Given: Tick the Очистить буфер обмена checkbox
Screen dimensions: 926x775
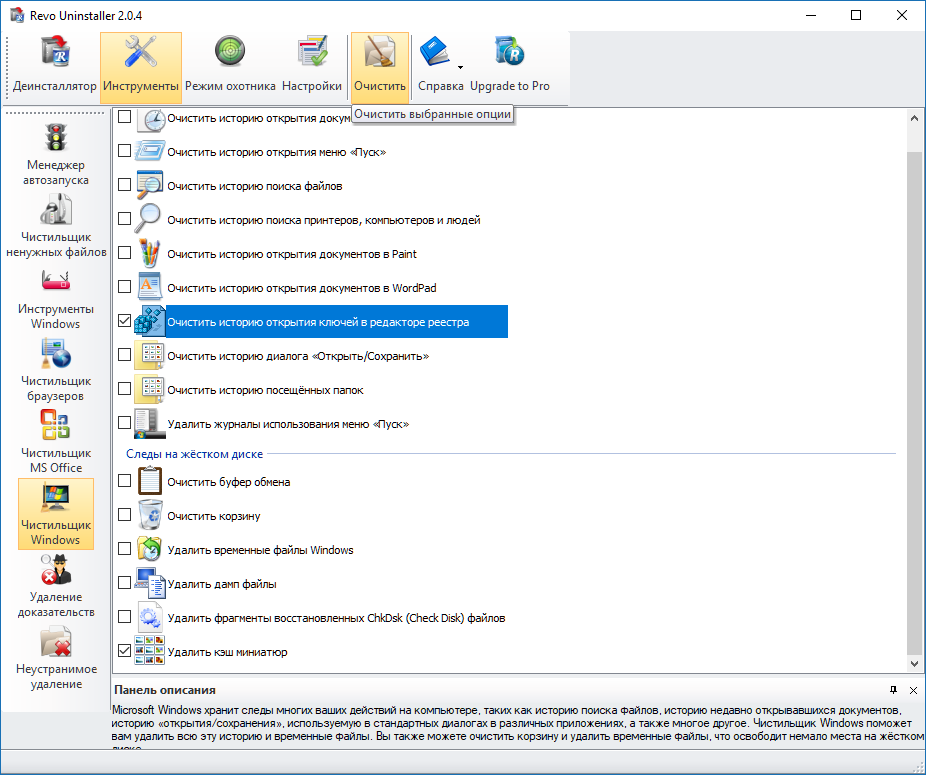Looking at the screenshot, I should tap(124, 481).
